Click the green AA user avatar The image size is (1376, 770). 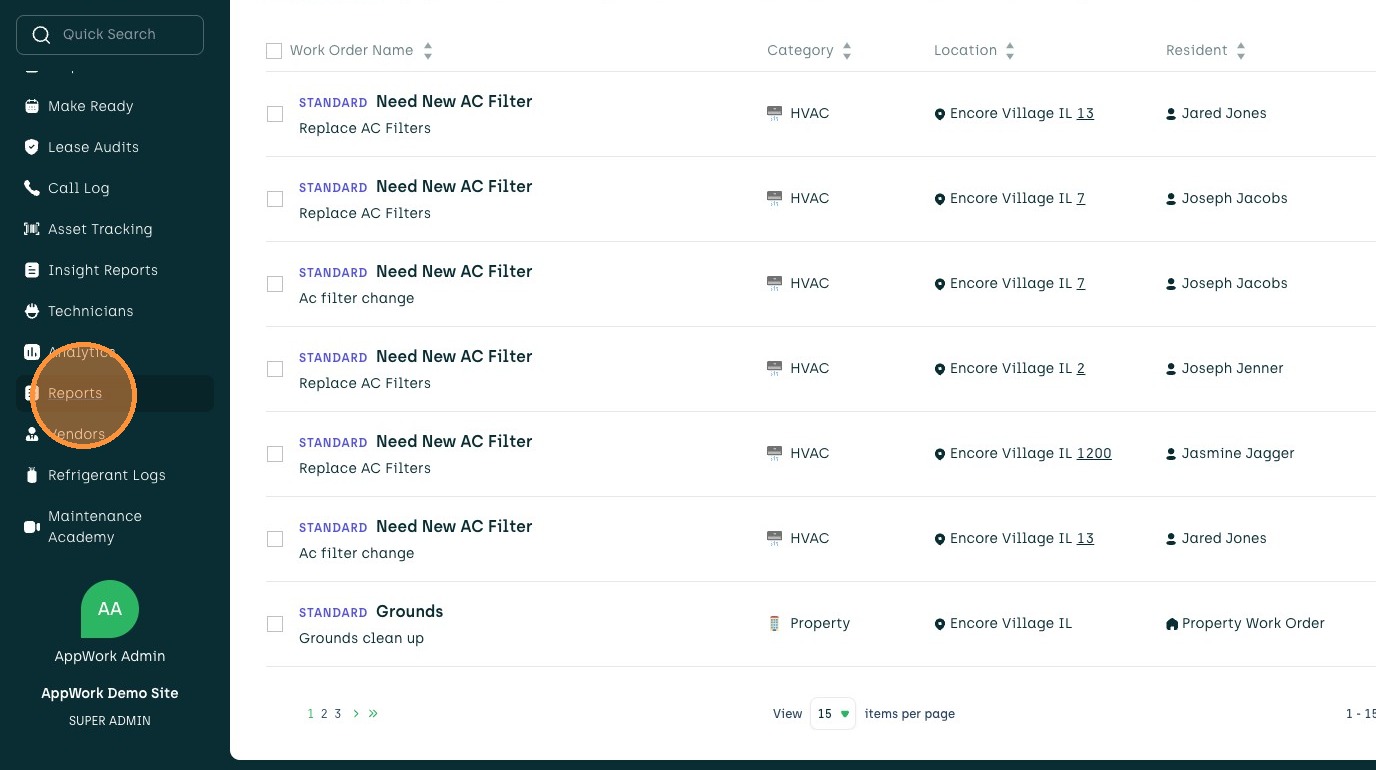coord(110,608)
